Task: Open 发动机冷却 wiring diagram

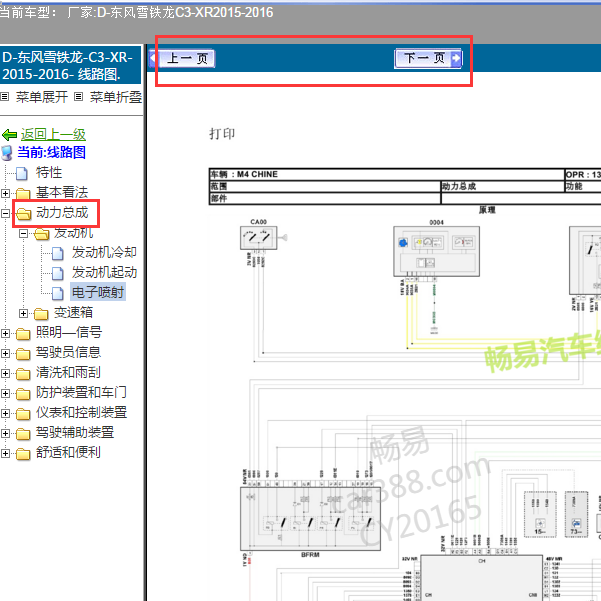Action: point(104,253)
